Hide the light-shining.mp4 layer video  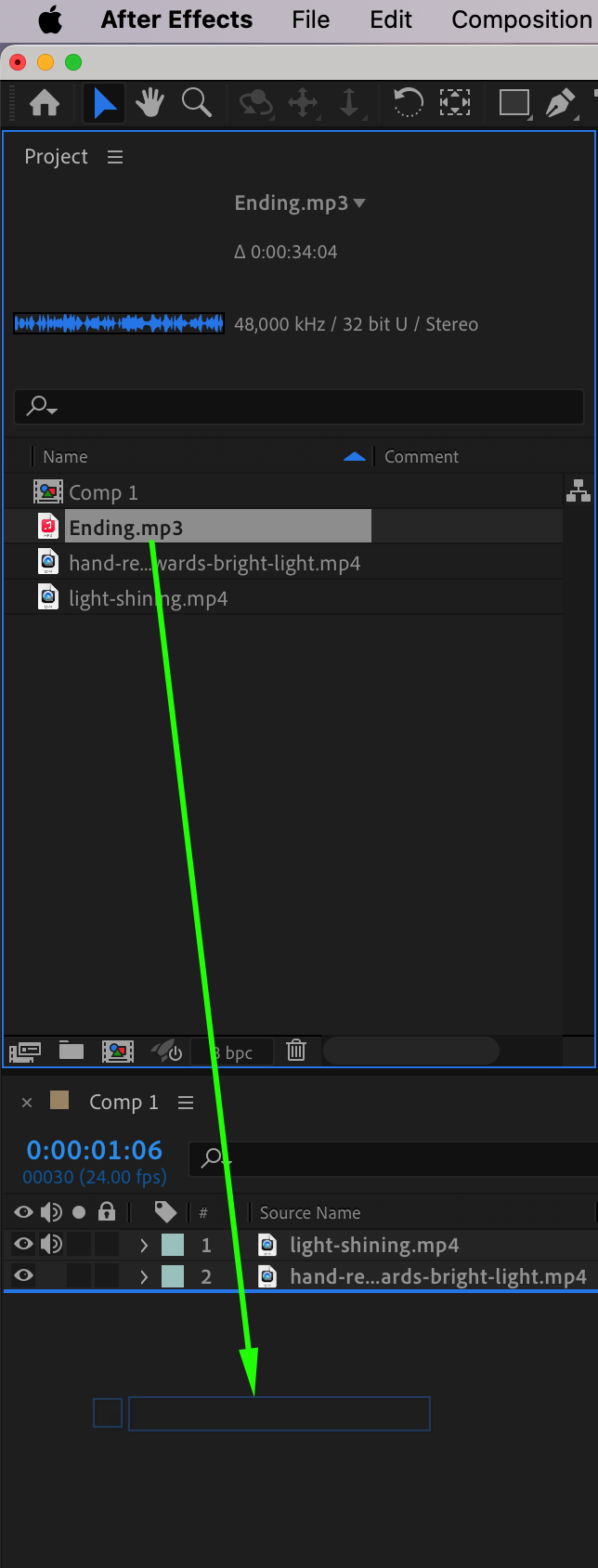pyautogui.click(x=24, y=1244)
